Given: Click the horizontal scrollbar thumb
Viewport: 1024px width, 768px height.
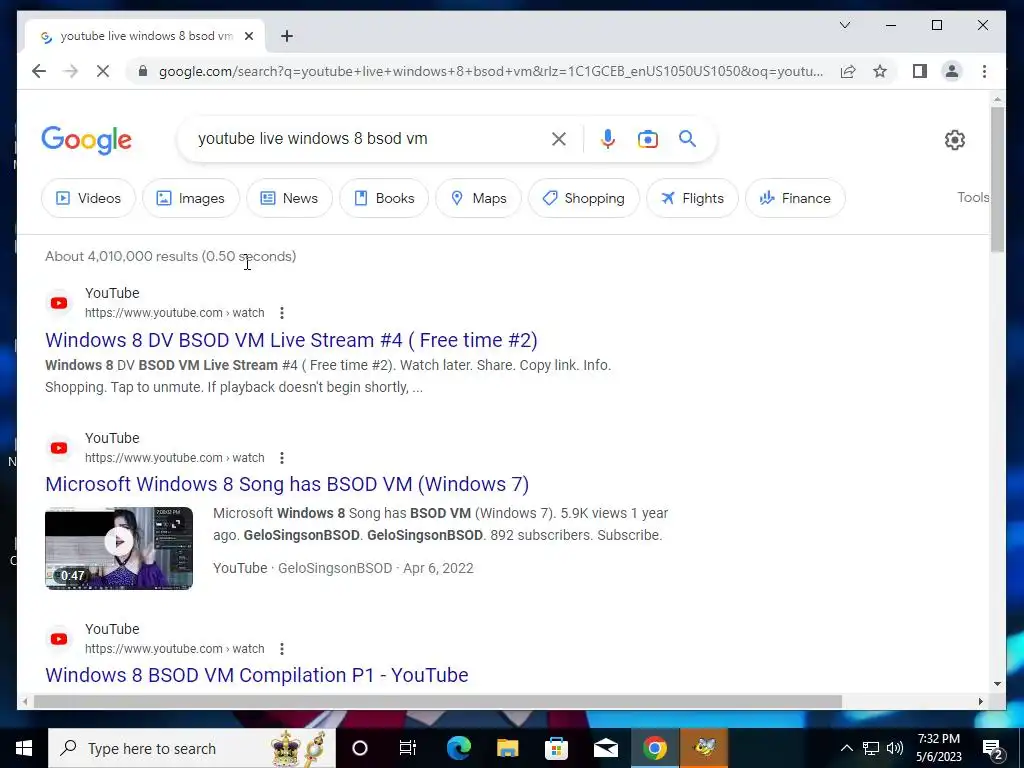Looking at the screenshot, I should [x=438, y=702].
